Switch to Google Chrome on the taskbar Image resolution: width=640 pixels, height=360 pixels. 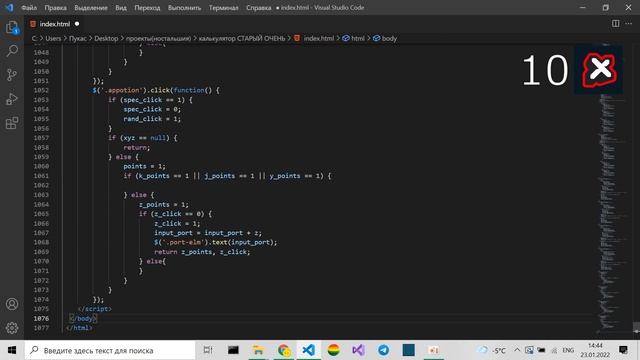pos(284,350)
